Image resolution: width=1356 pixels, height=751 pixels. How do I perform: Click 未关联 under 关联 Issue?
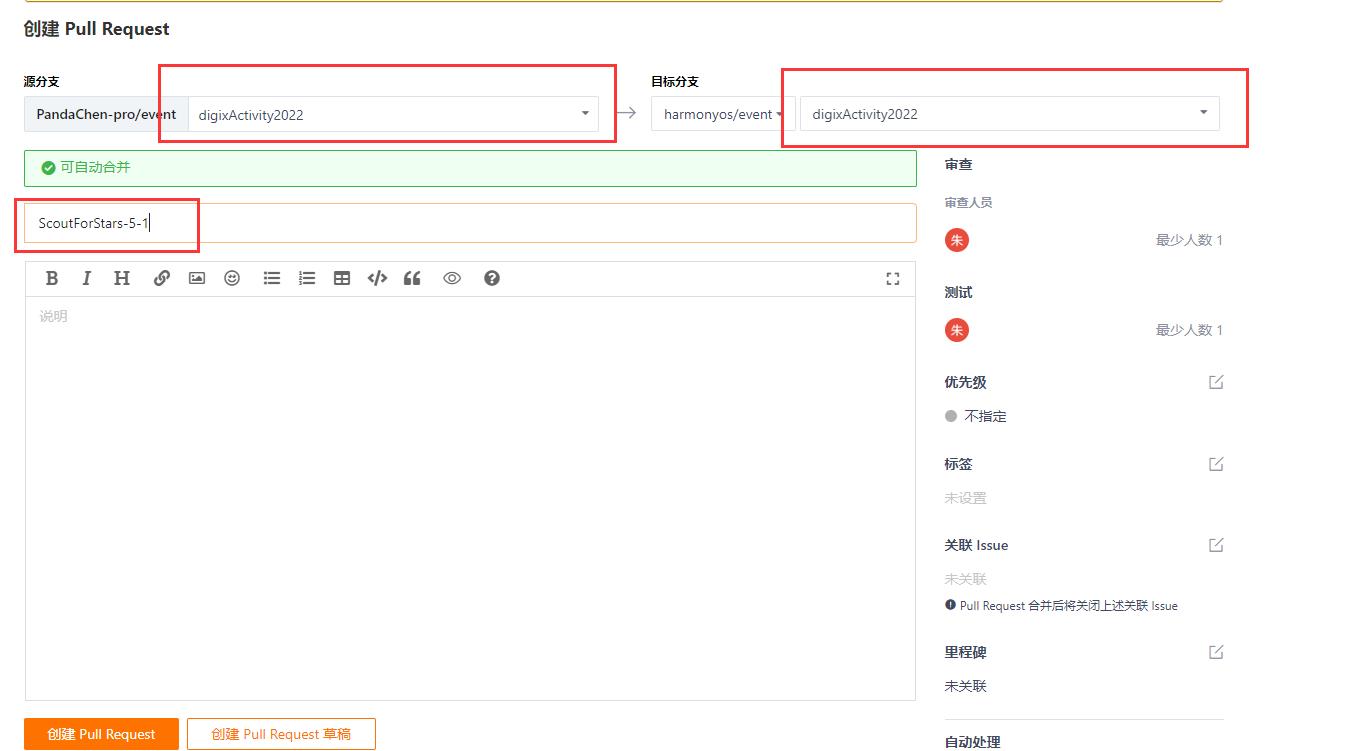966,579
